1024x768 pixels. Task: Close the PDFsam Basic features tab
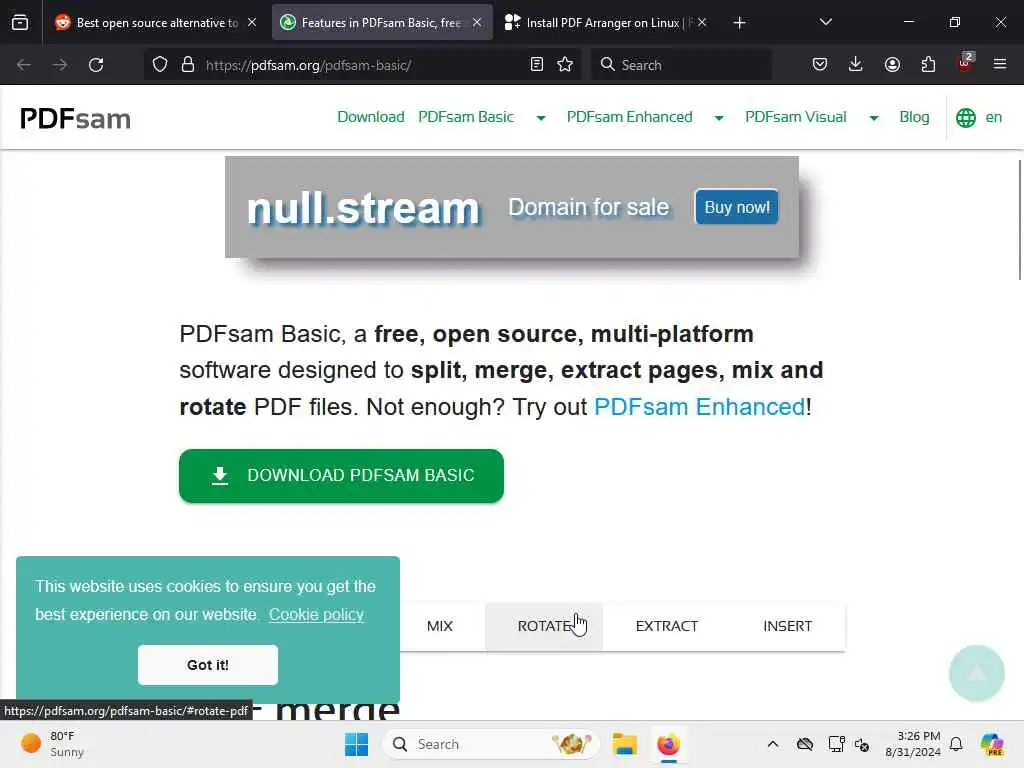tap(477, 22)
